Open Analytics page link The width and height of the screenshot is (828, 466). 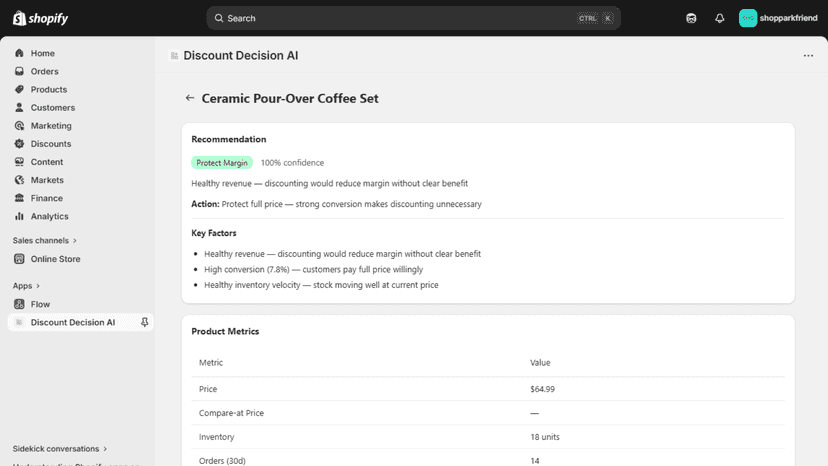pos(50,216)
